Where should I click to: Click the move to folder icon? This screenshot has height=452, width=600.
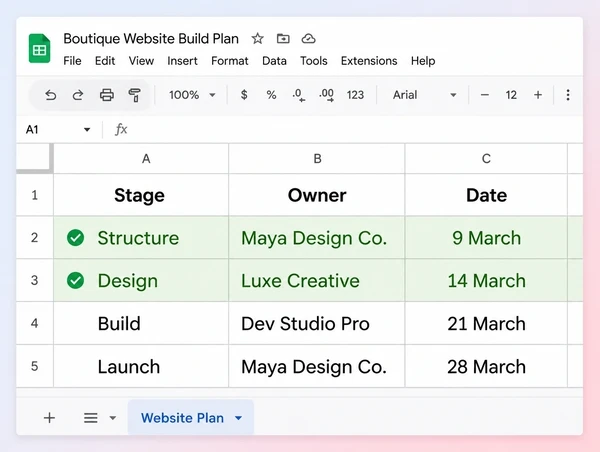pos(283,39)
